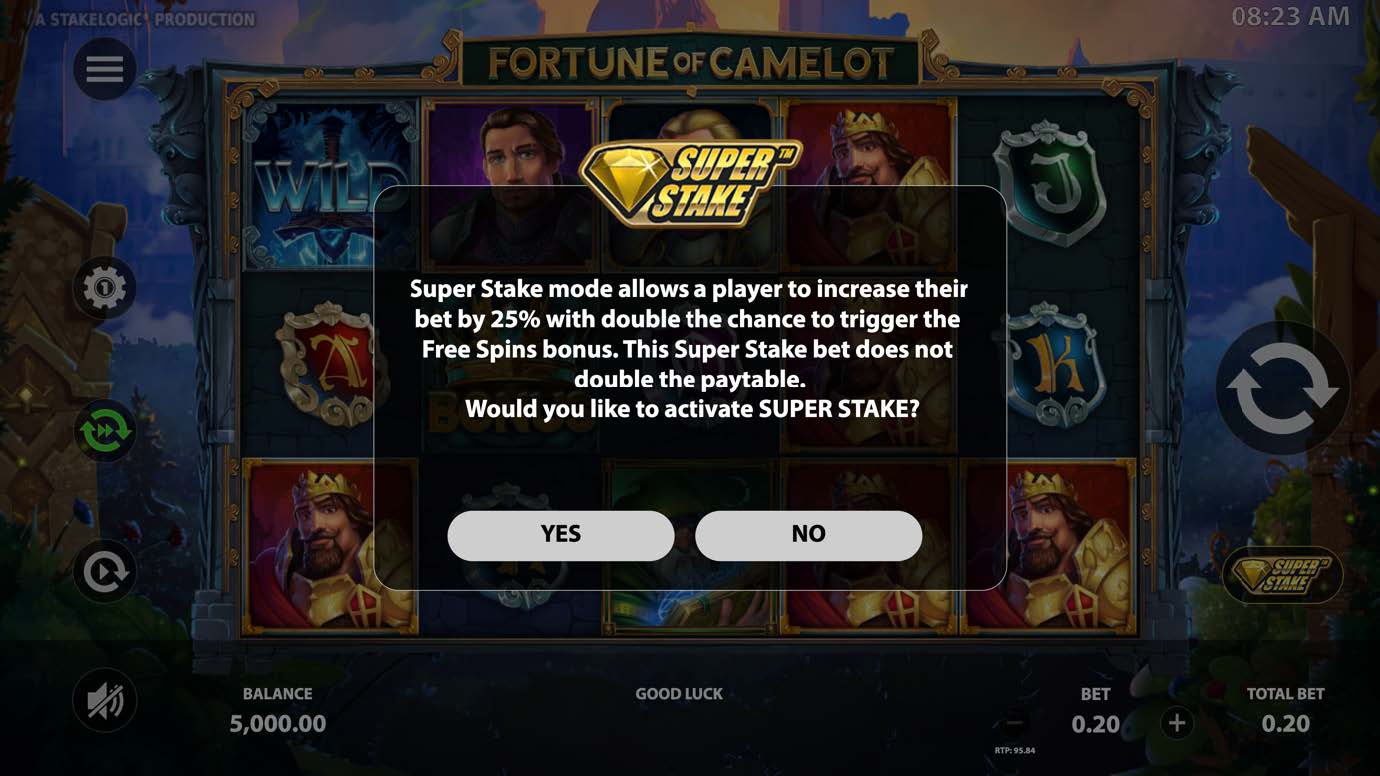The image size is (1380, 776).
Task: Click the green J shield symbol
Action: click(1050, 183)
